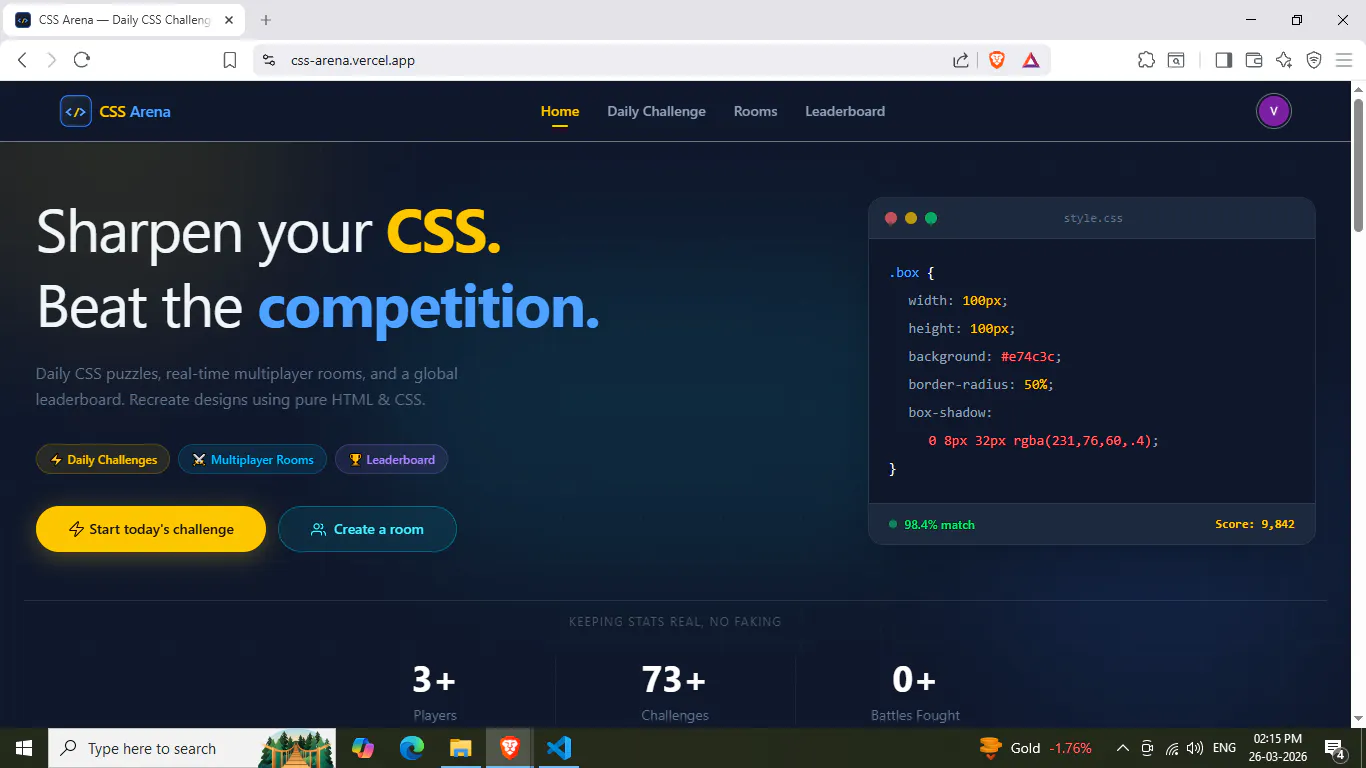Click the CSS Arena brand text
Image resolution: width=1366 pixels, height=768 pixels.
[x=135, y=111]
